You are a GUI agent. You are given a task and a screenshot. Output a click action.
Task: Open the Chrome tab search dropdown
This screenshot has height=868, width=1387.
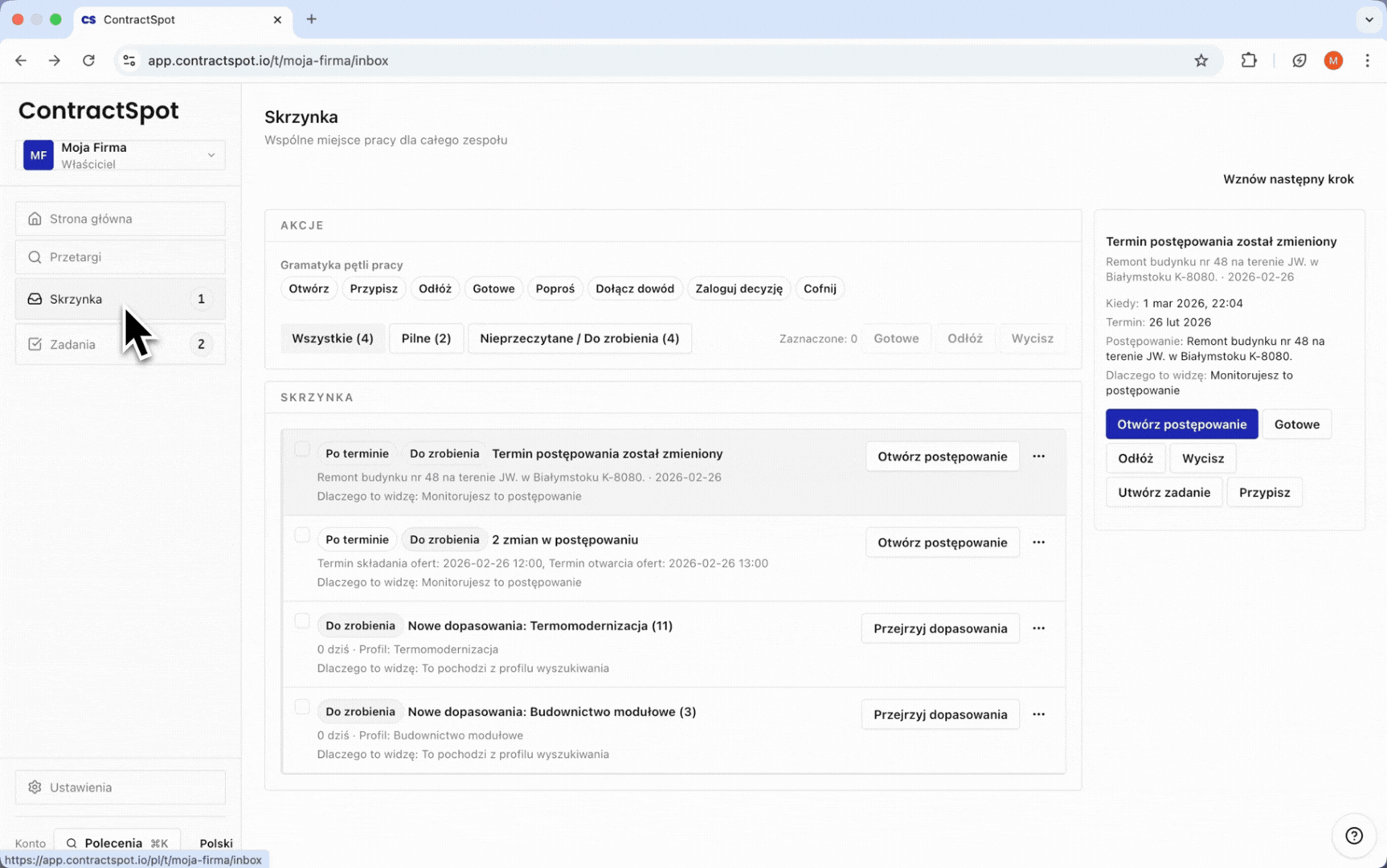[1369, 19]
